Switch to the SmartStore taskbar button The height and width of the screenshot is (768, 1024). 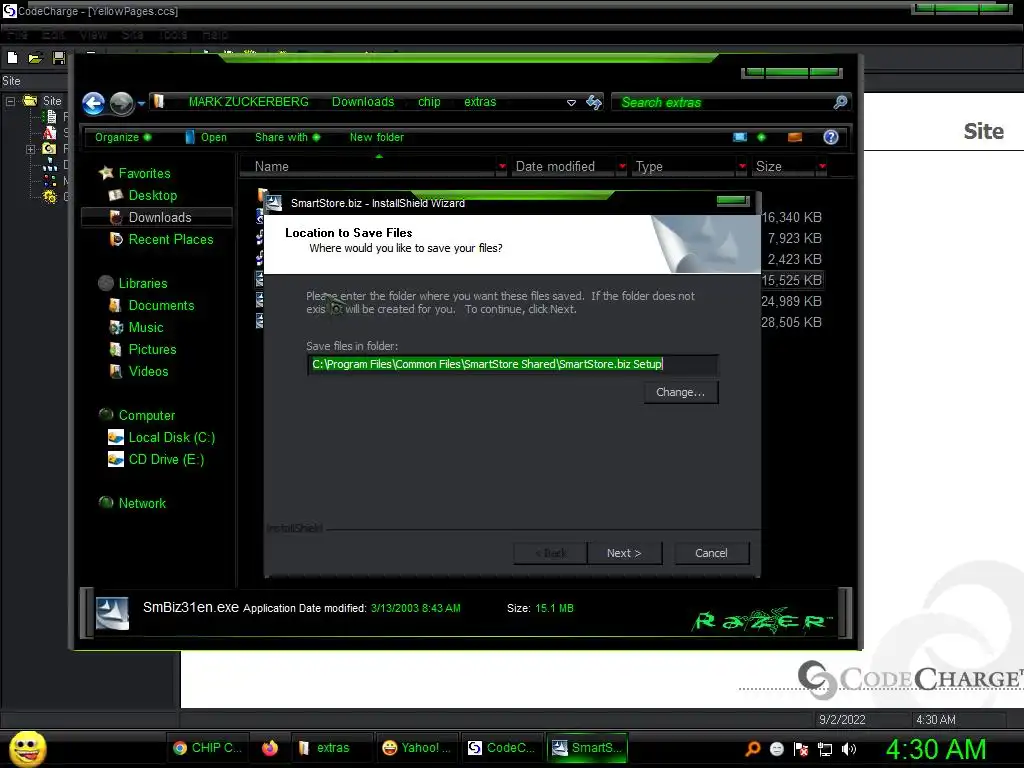586,748
